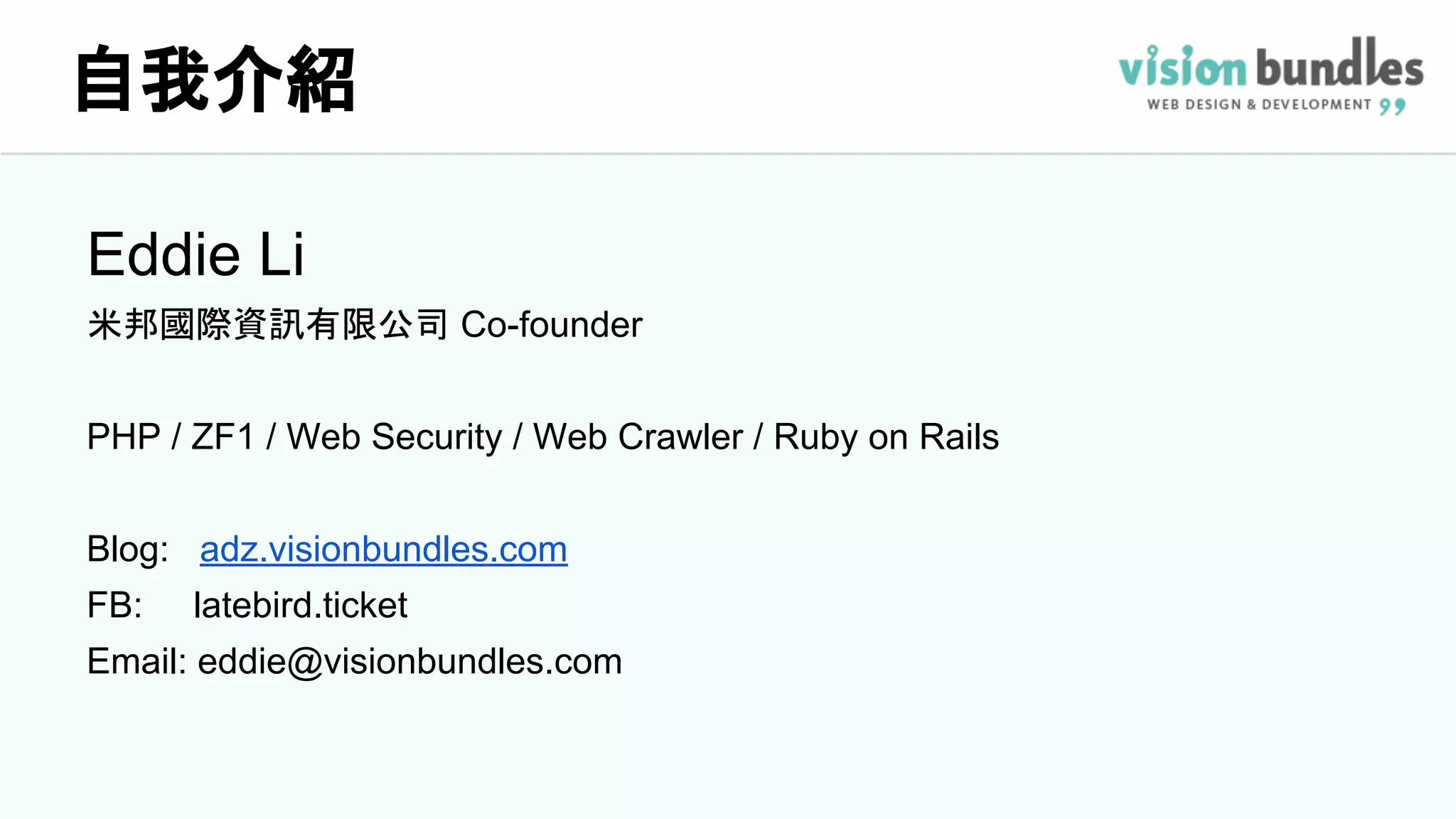Click the Vision Bundles logo
This screenshot has width=1456, height=819.
pos(1270,76)
